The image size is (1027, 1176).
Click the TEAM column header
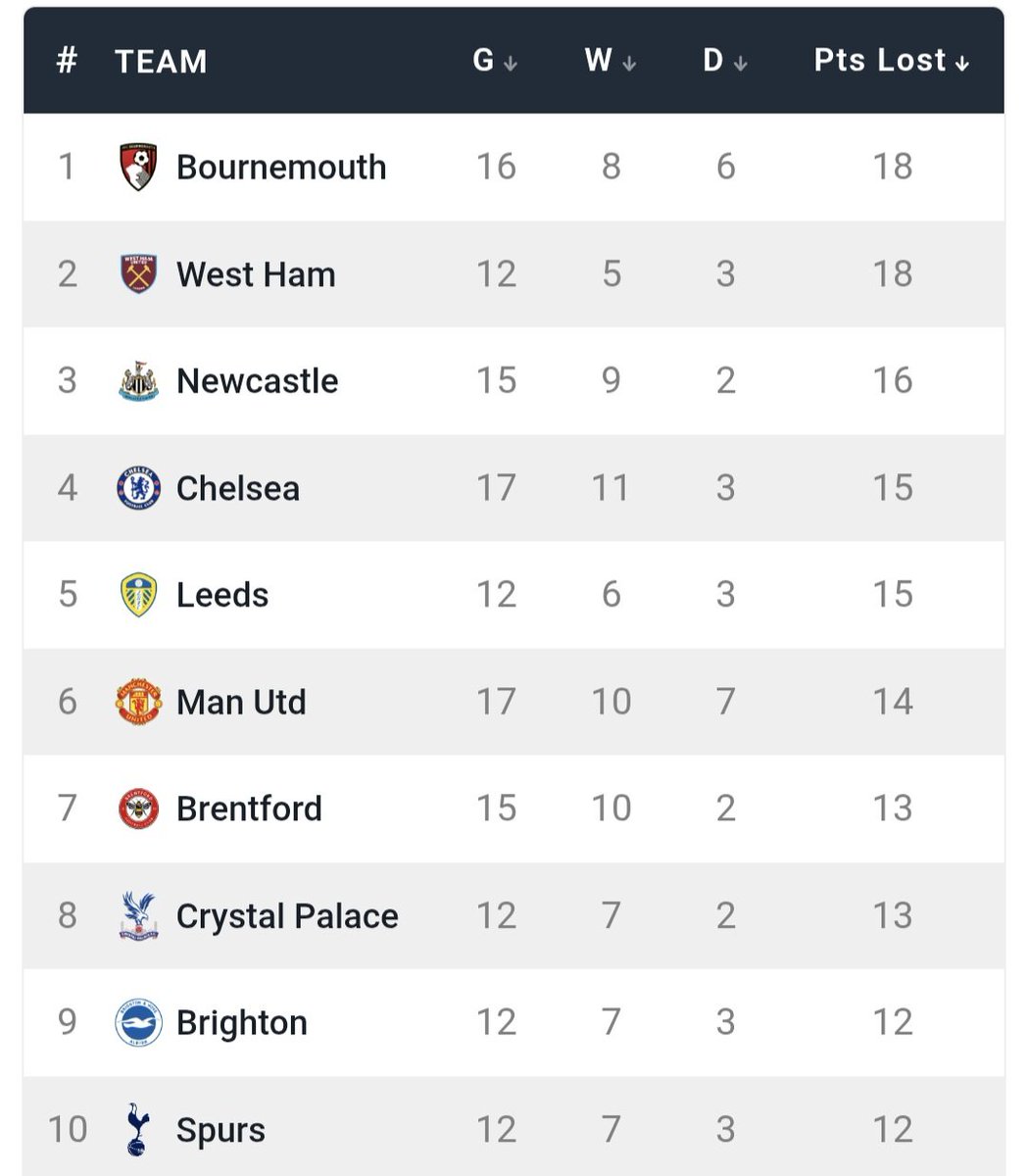[x=161, y=62]
